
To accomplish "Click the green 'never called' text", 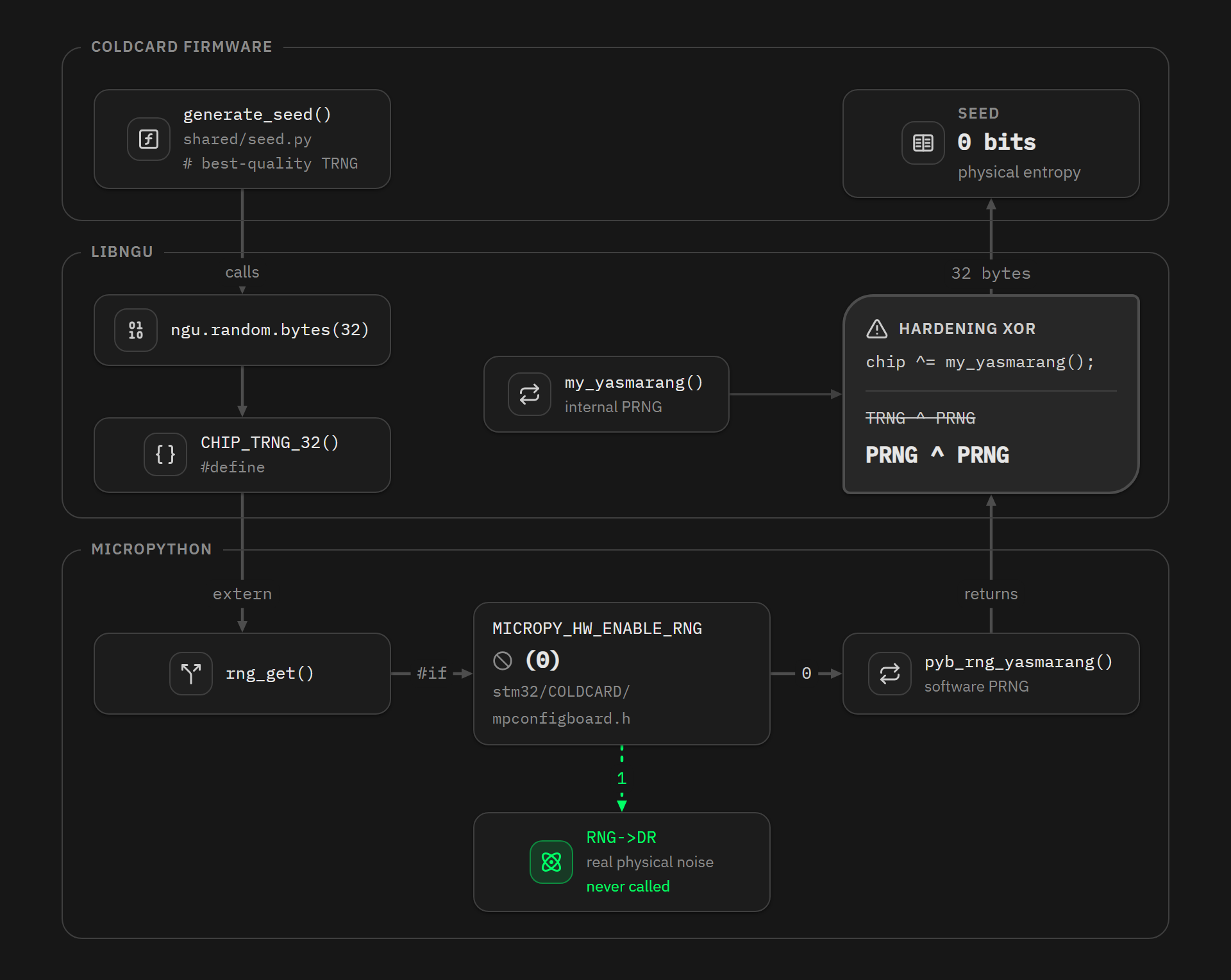I will pyautogui.click(x=628, y=886).
